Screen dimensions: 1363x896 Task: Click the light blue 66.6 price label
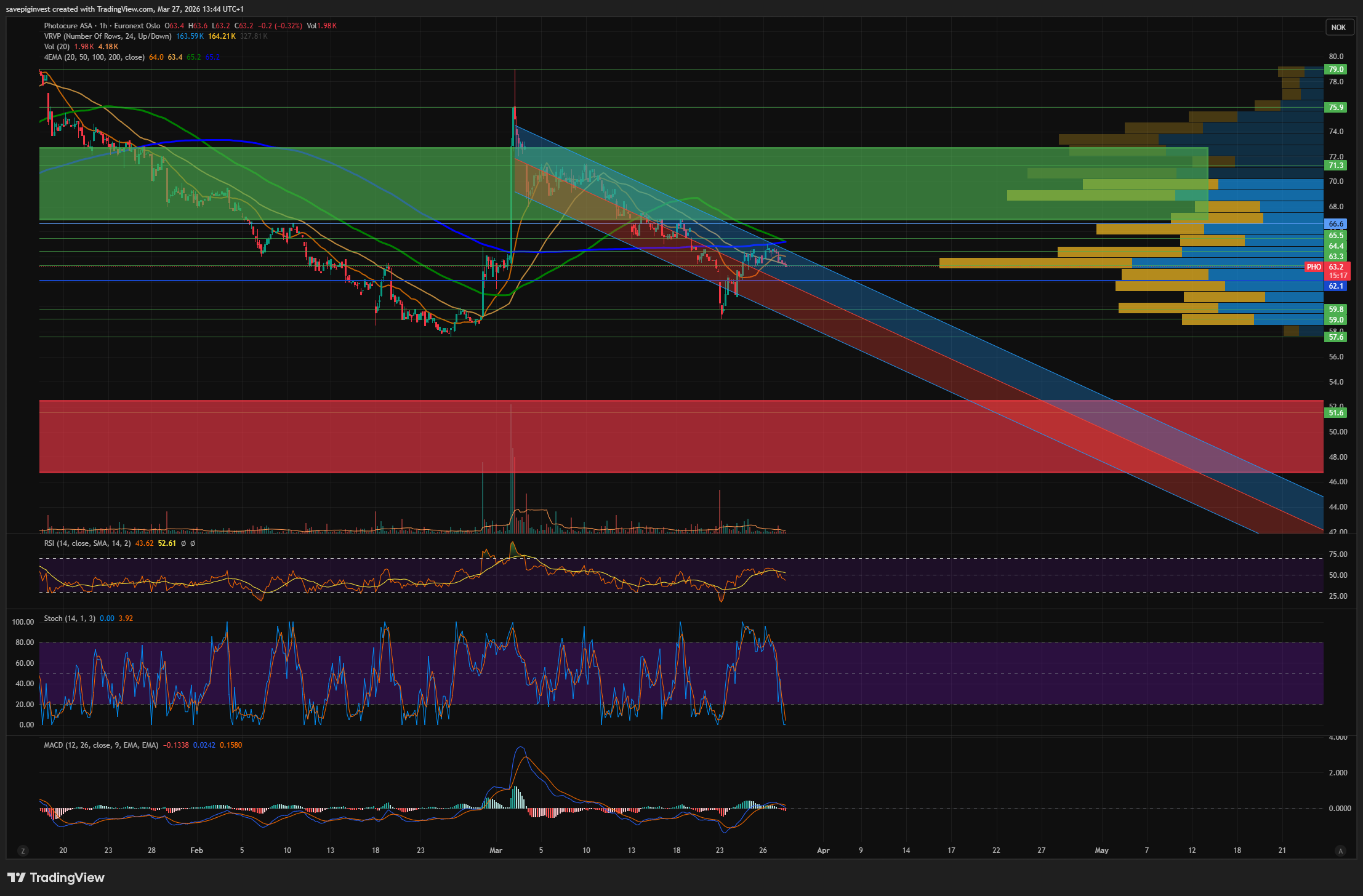tap(1335, 224)
